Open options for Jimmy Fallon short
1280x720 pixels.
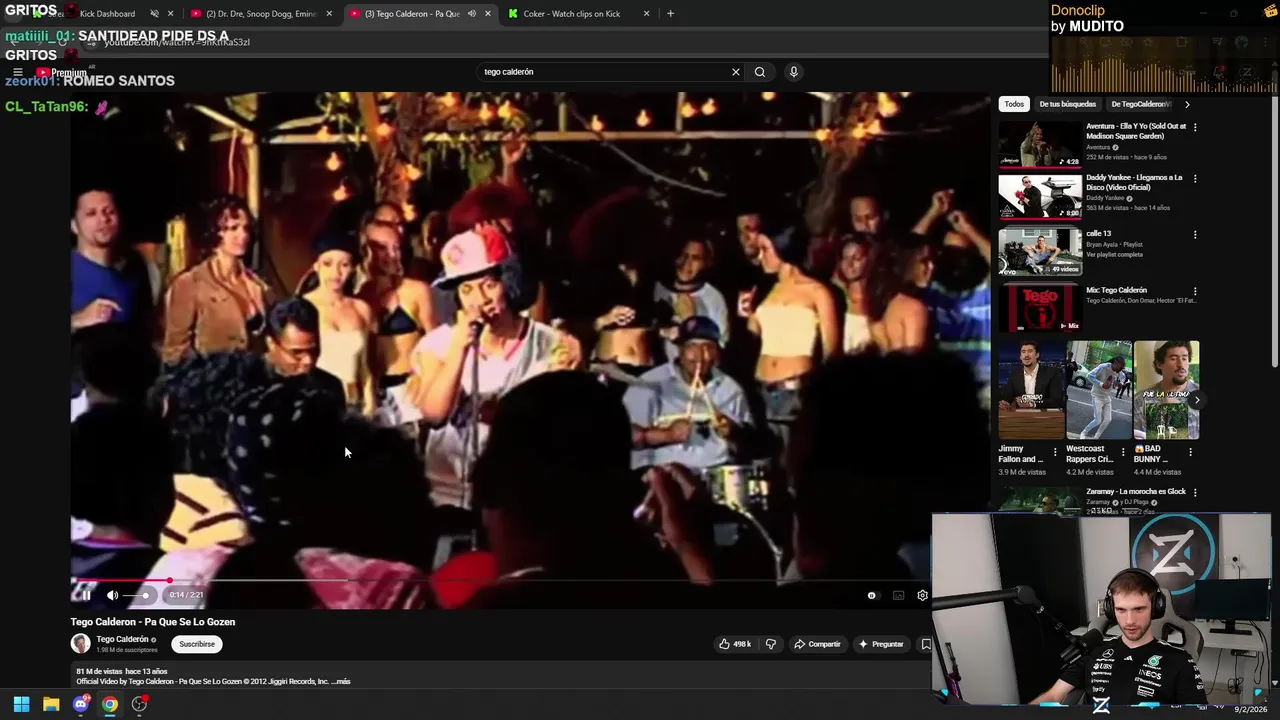pos(1054,452)
